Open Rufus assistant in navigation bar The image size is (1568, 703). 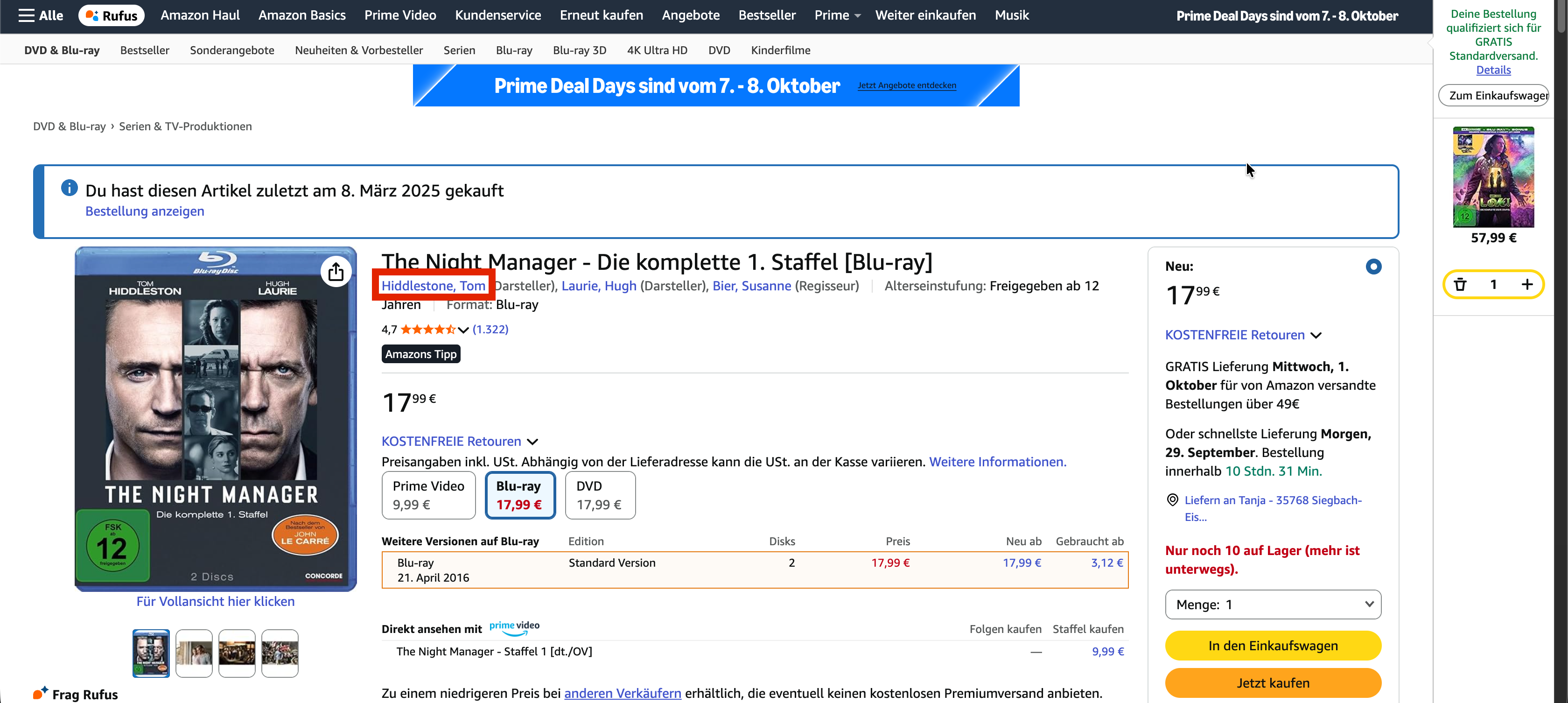tap(112, 15)
